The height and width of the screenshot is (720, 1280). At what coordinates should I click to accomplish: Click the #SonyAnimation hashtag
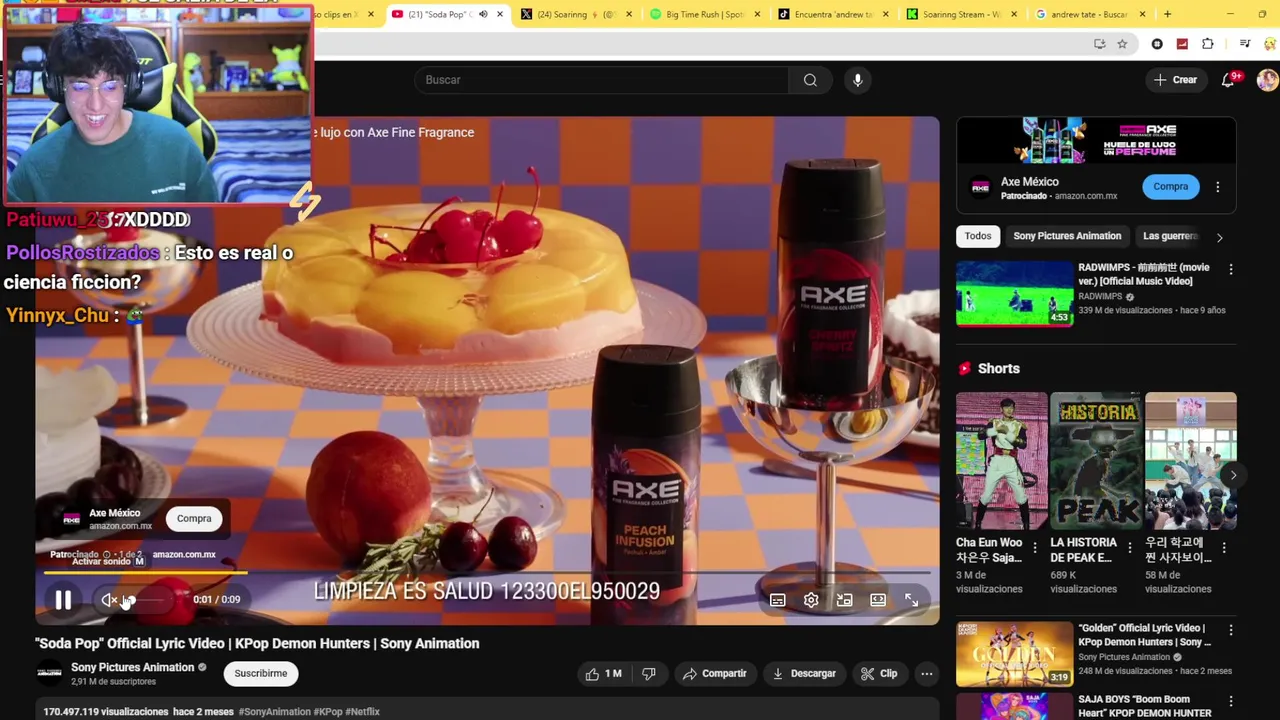coord(274,712)
